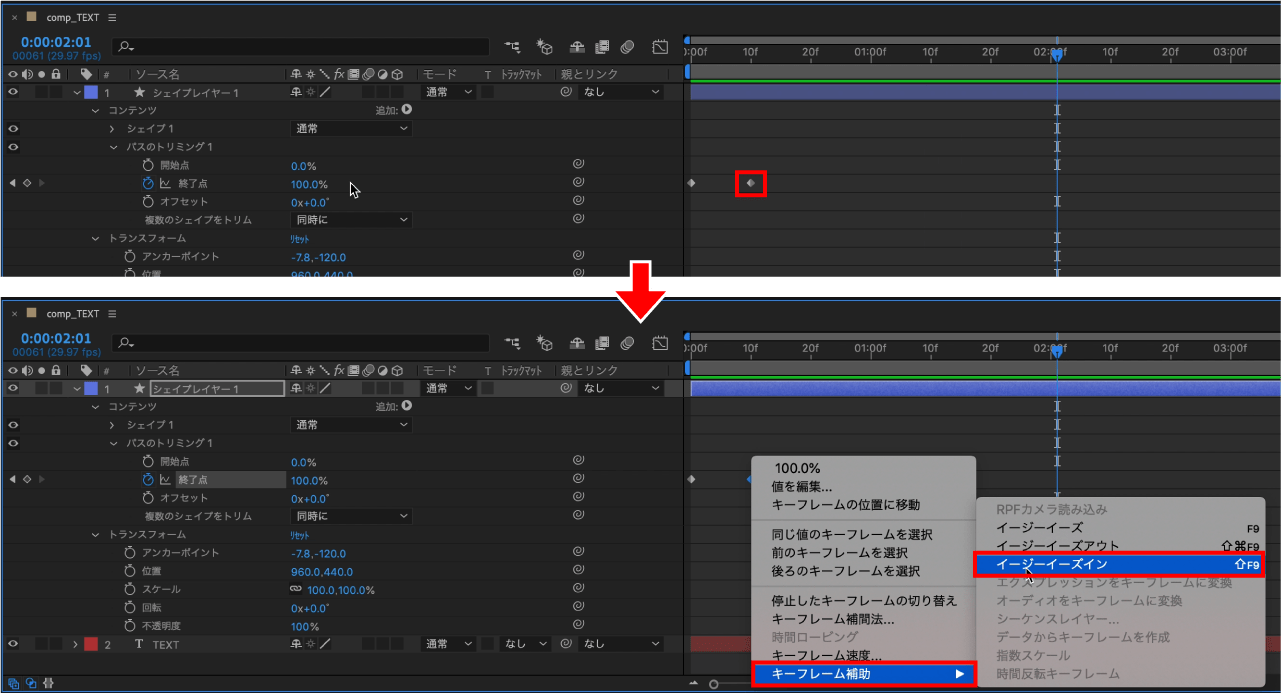Toggle シェイプ1 visibility eye in upper panel
Screen dimensions: 1281x694
[13, 129]
